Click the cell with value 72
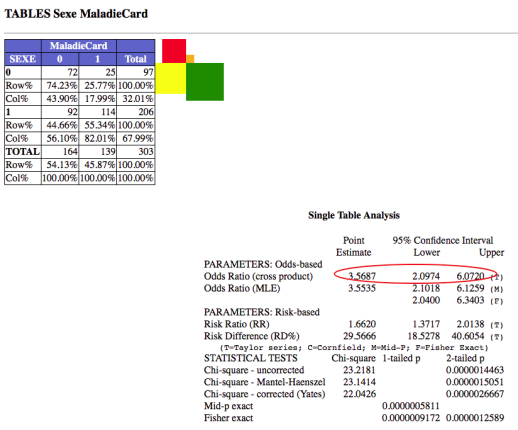The width and height of the screenshot is (518, 430). pos(60,72)
